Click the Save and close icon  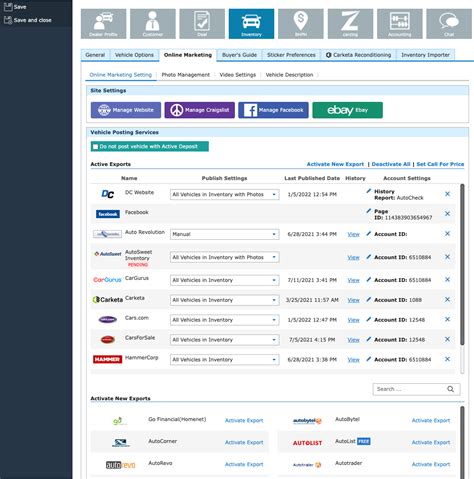click(8, 20)
